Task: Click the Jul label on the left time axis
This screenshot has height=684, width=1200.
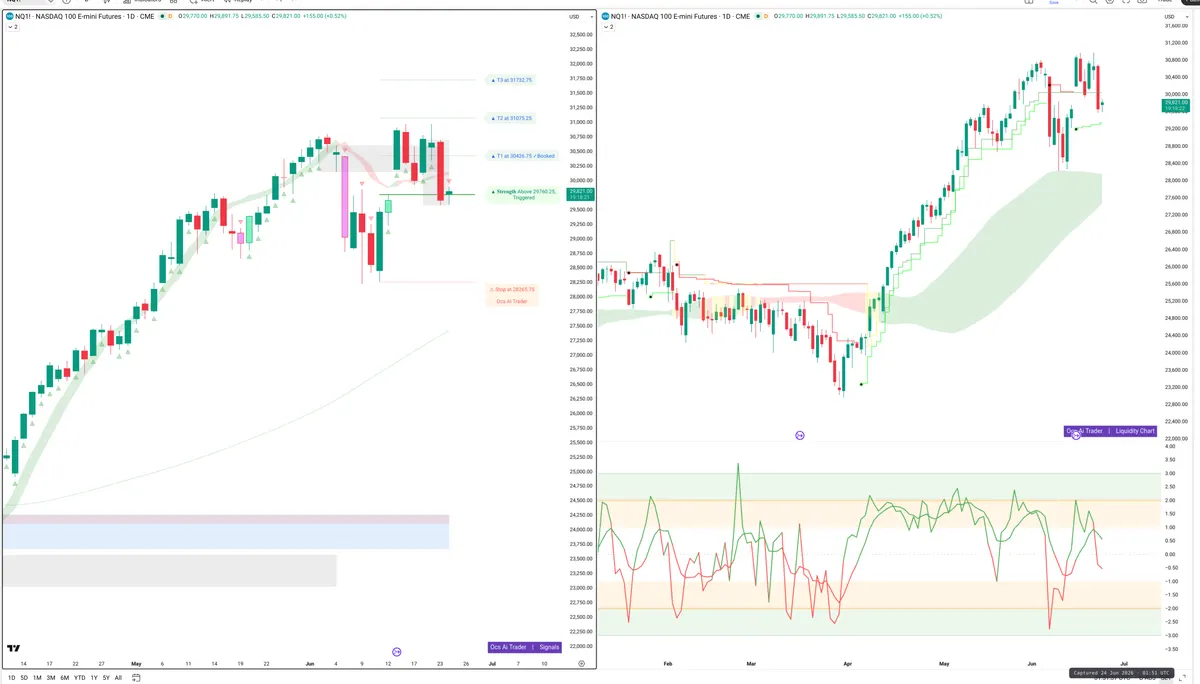Action: coord(491,663)
